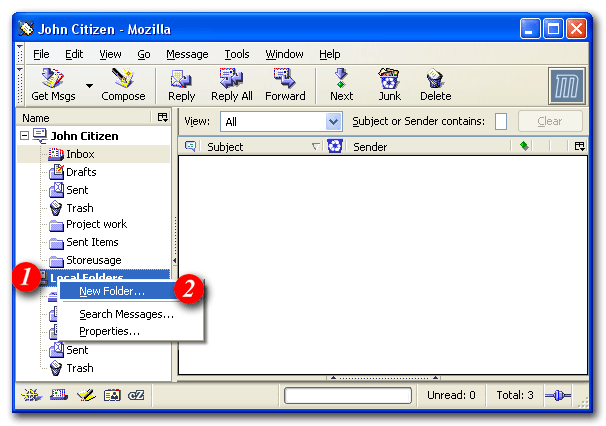Viewport: 606px width, 426px height.
Task: Toggle online/offline connection icon
Action: 557,395
